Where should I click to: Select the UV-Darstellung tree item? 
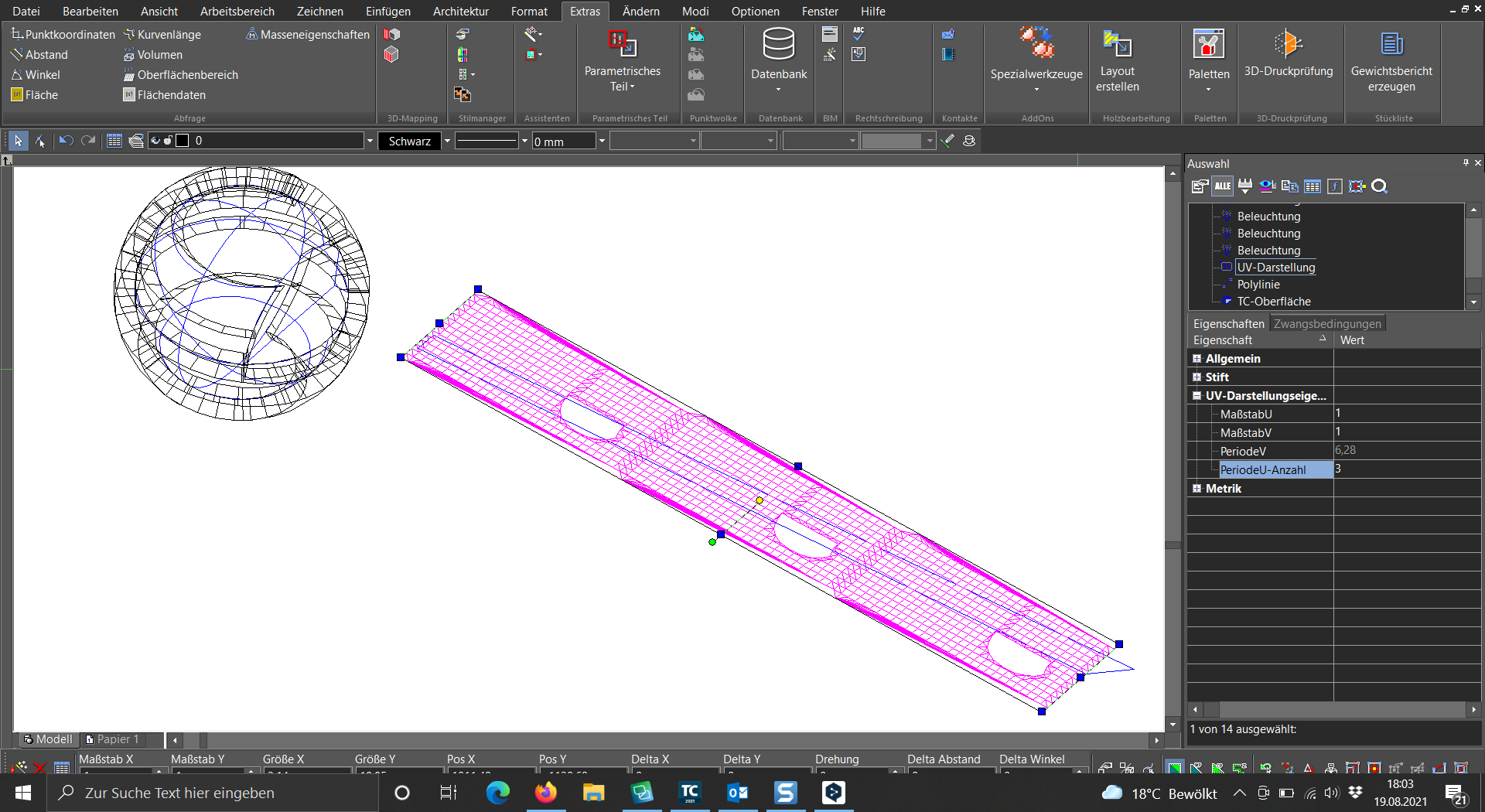[x=1276, y=267]
